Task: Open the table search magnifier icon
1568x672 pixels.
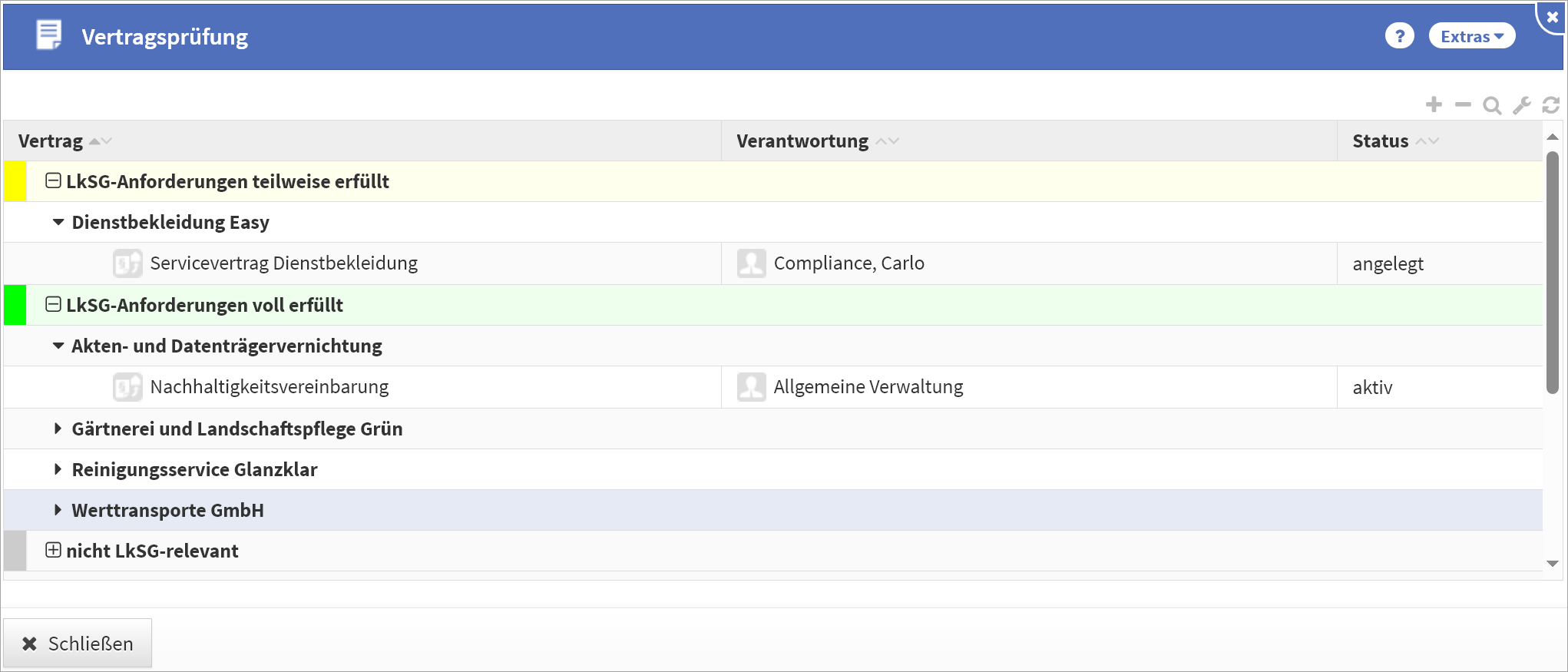Action: [1492, 105]
